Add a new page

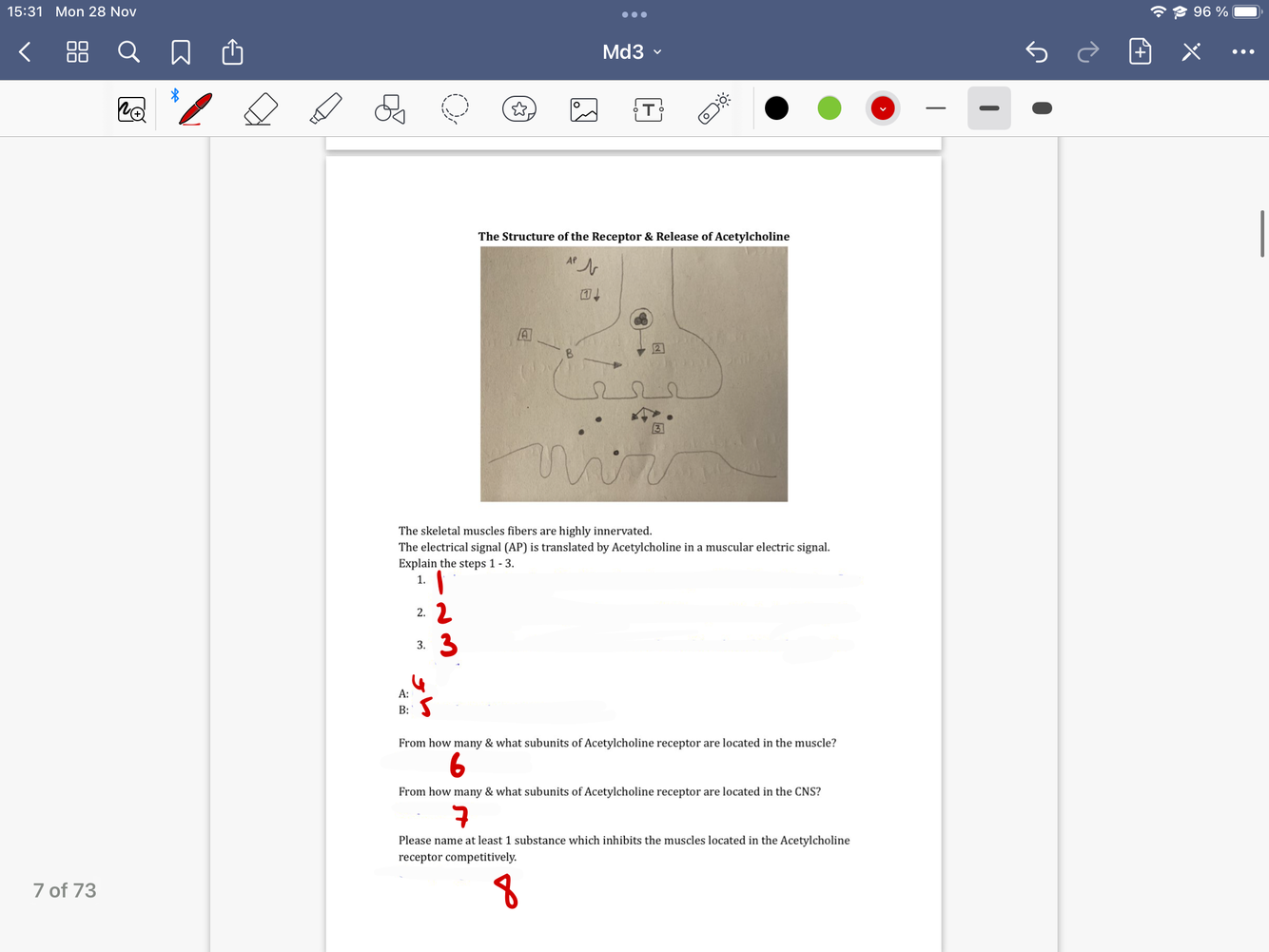pos(1140,51)
